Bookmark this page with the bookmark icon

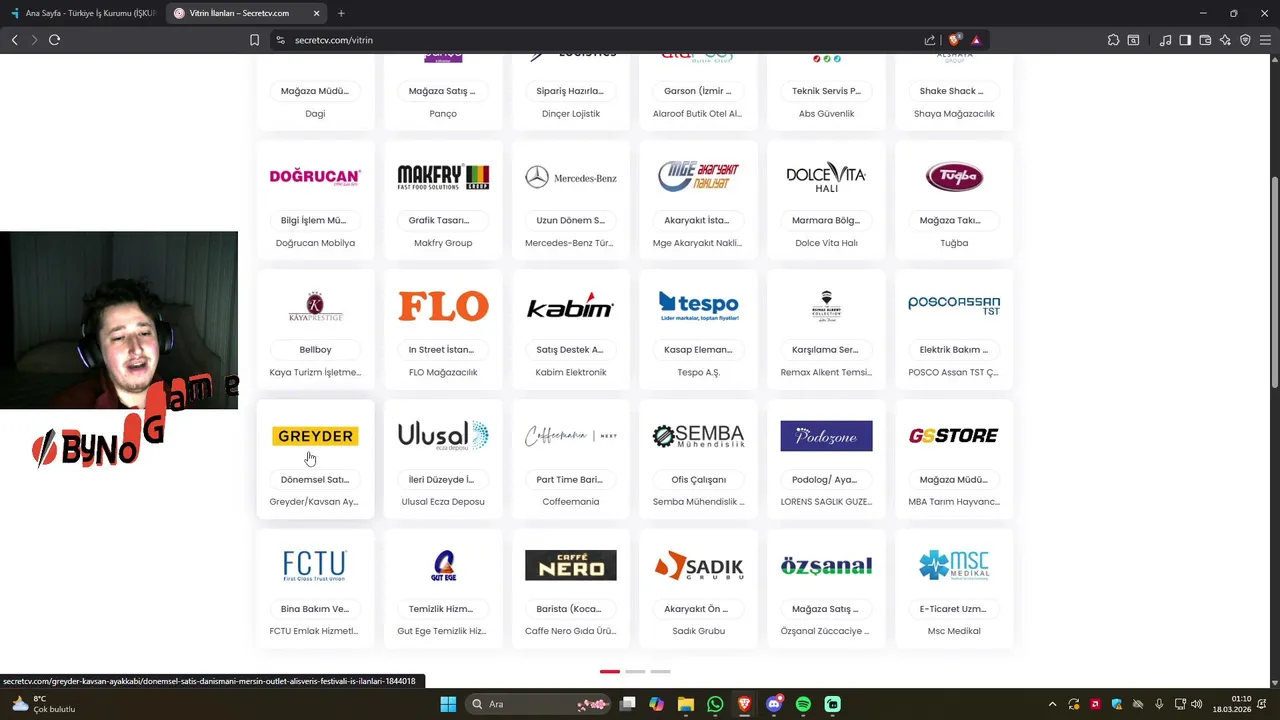coord(254,40)
